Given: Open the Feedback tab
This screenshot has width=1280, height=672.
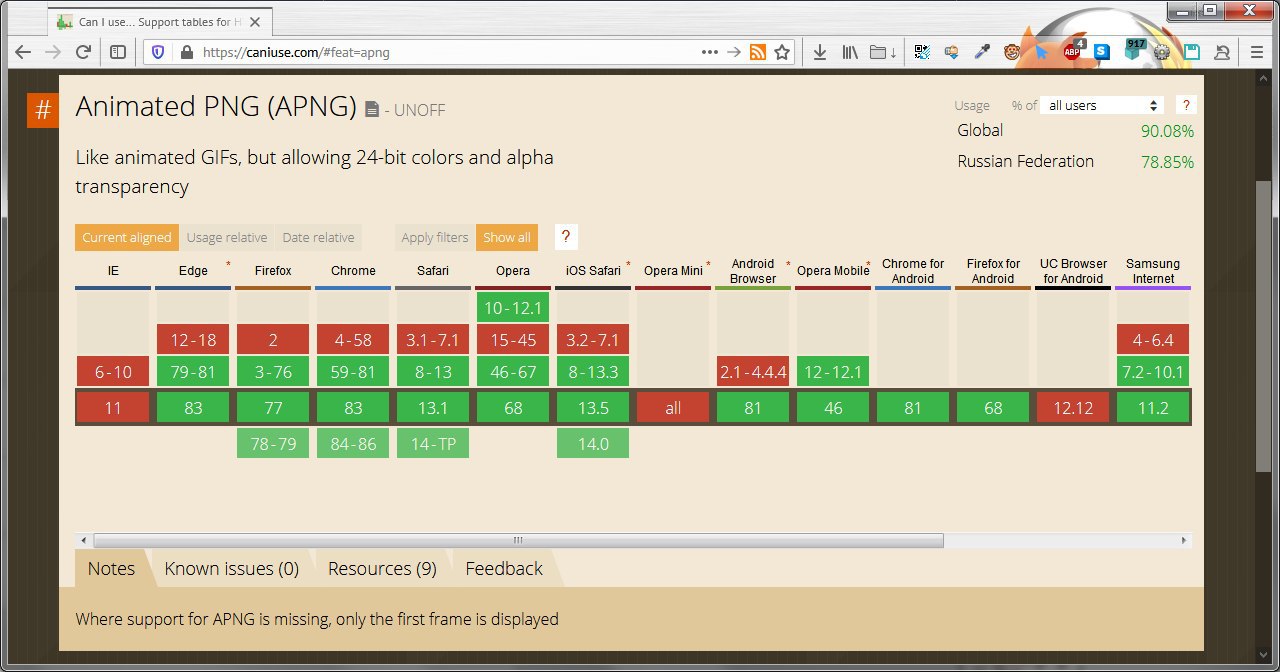Looking at the screenshot, I should 504,568.
